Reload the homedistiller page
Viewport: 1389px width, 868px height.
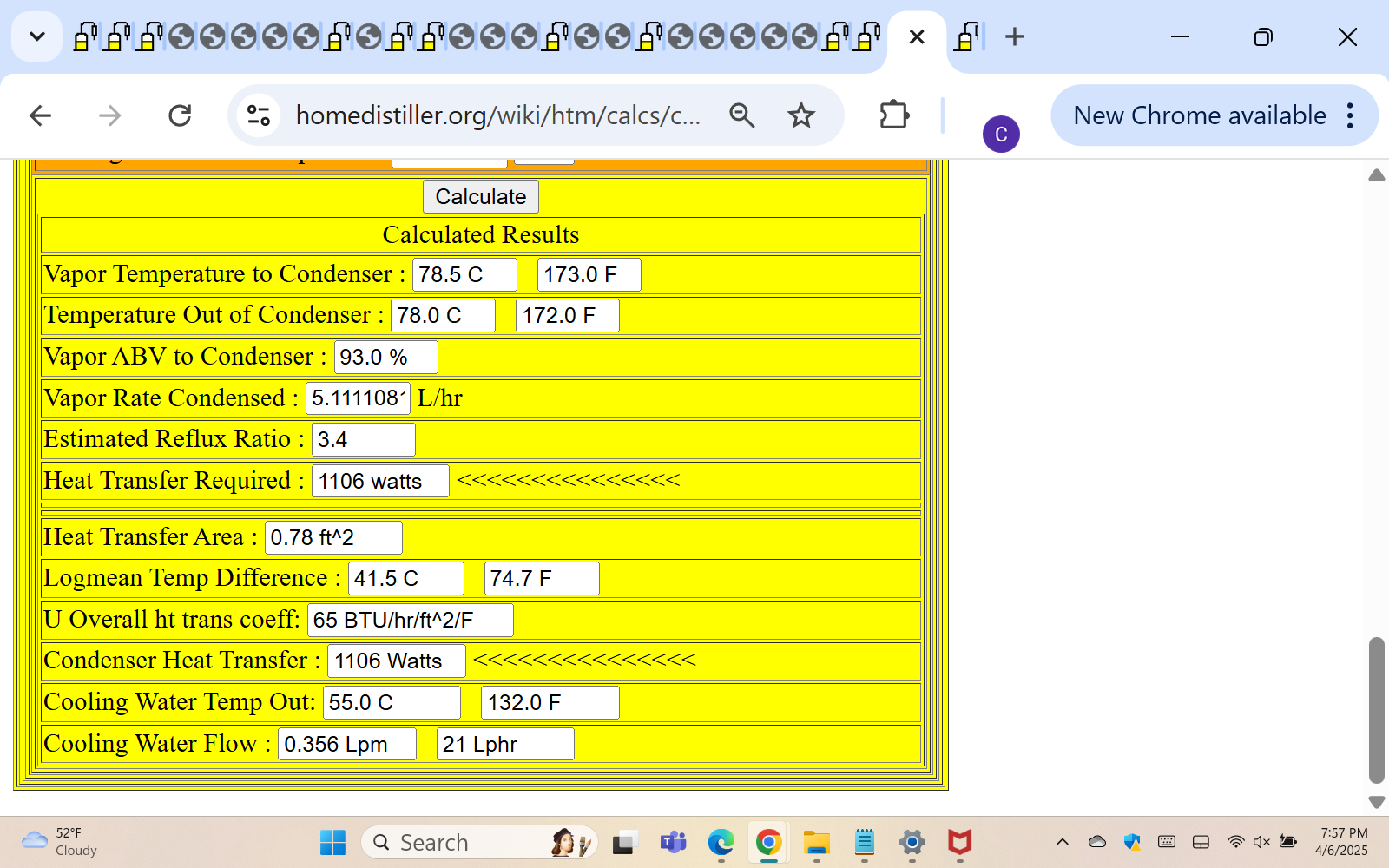[x=180, y=115]
